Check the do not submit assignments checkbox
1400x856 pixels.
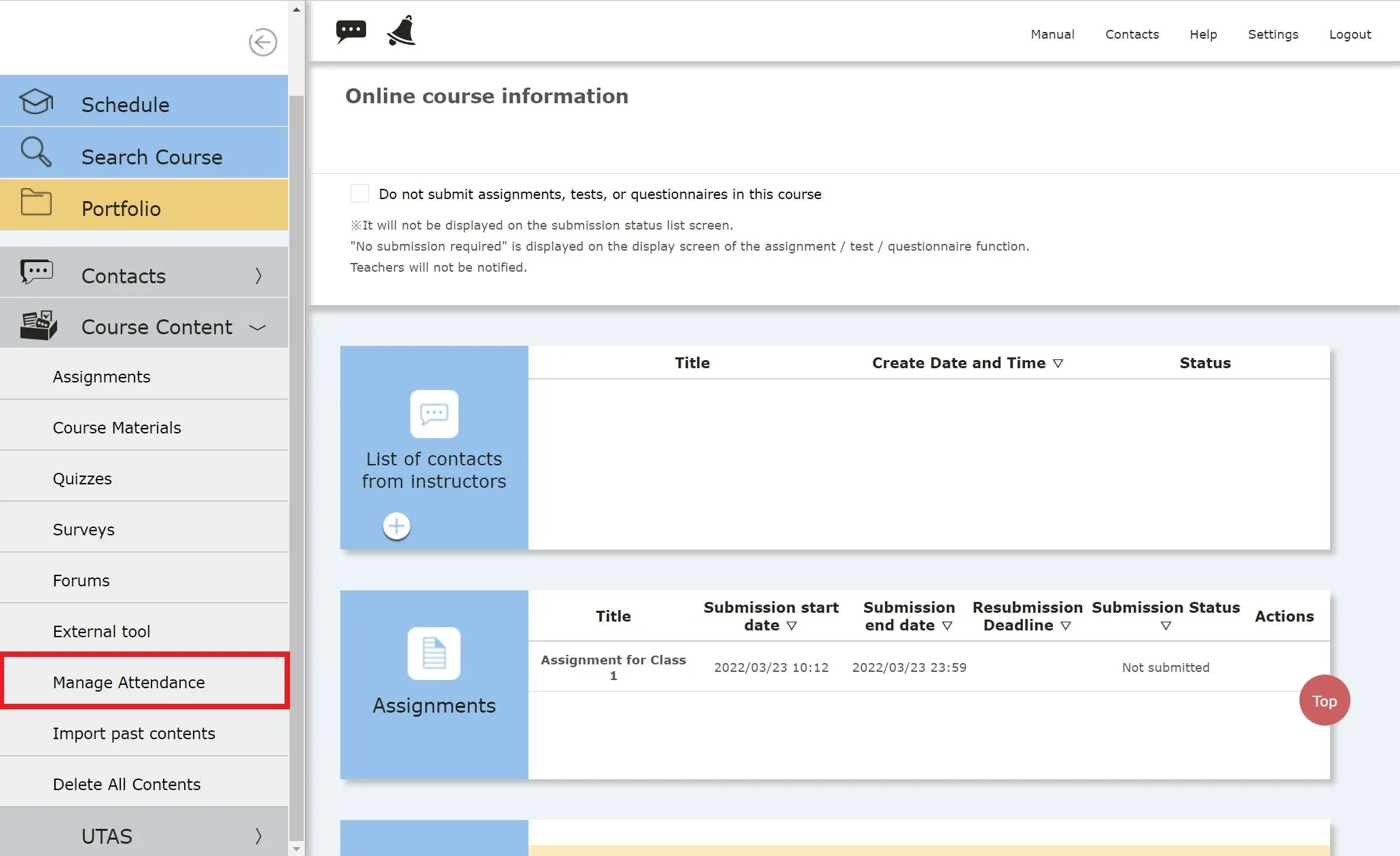pos(359,194)
